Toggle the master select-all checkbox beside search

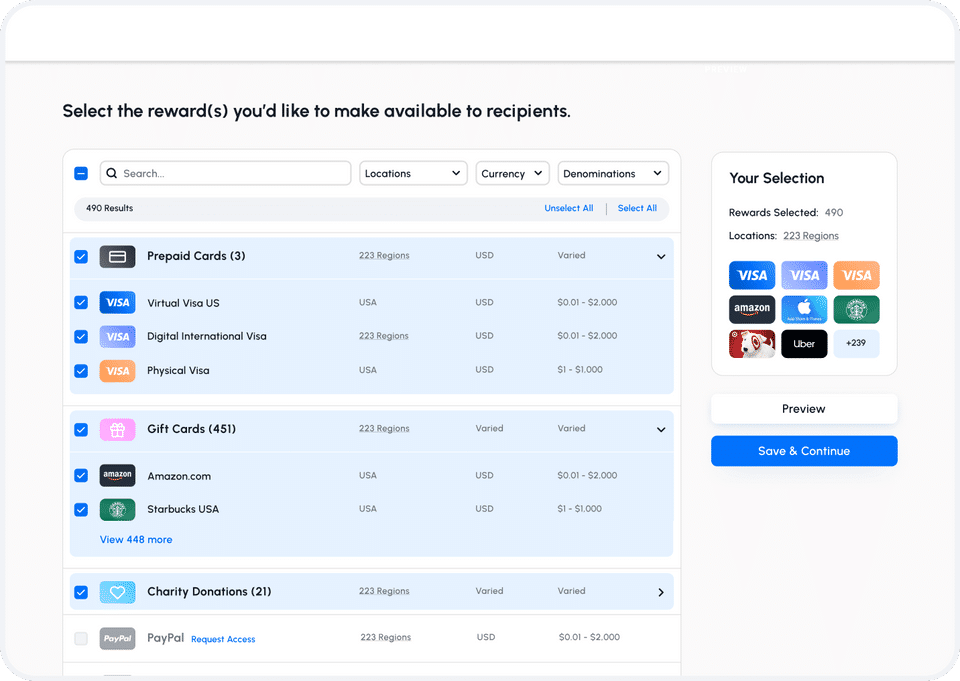tap(81, 173)
